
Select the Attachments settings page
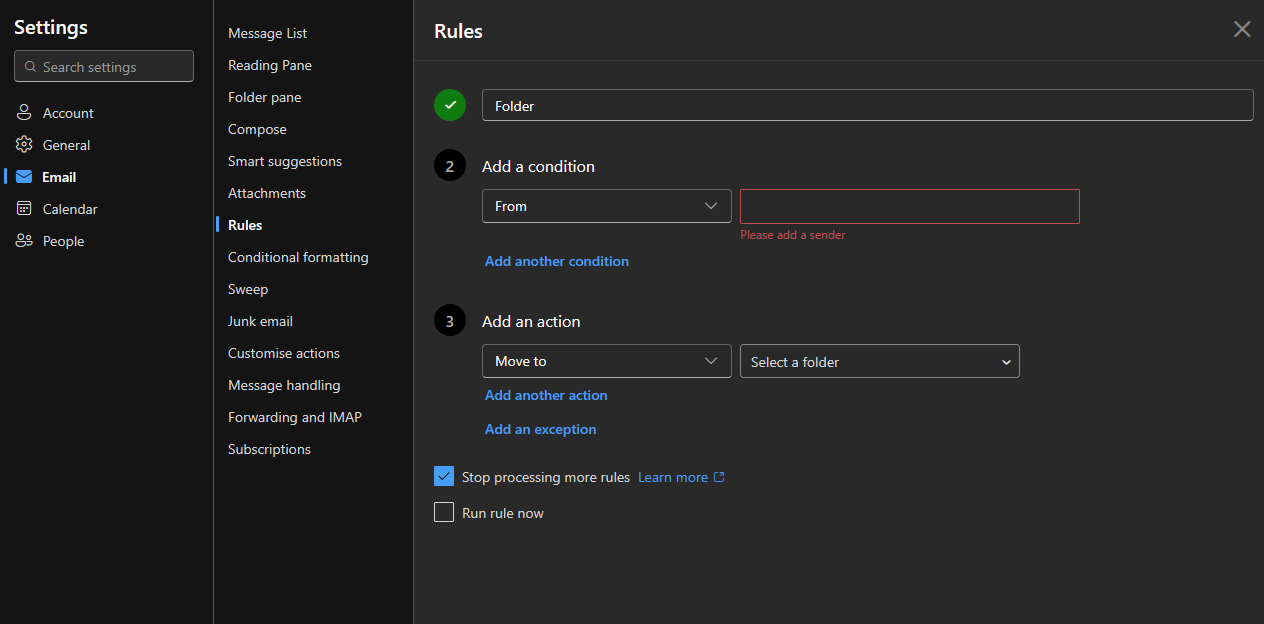point(267,193)
